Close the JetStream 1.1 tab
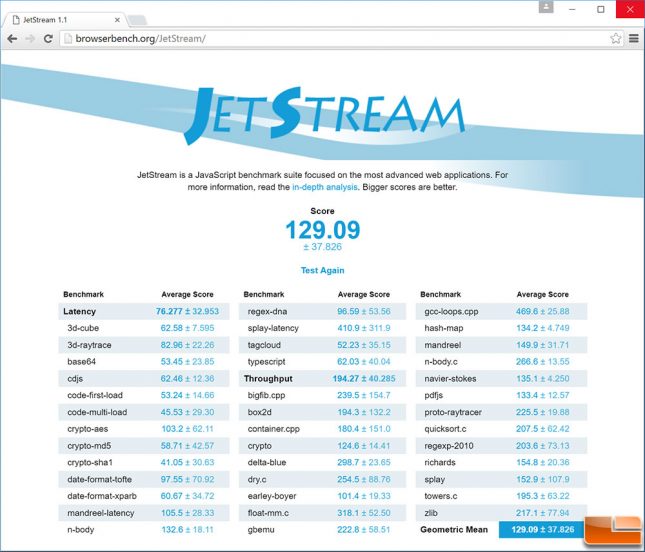The image size is (645, 552). pos(117,20)
